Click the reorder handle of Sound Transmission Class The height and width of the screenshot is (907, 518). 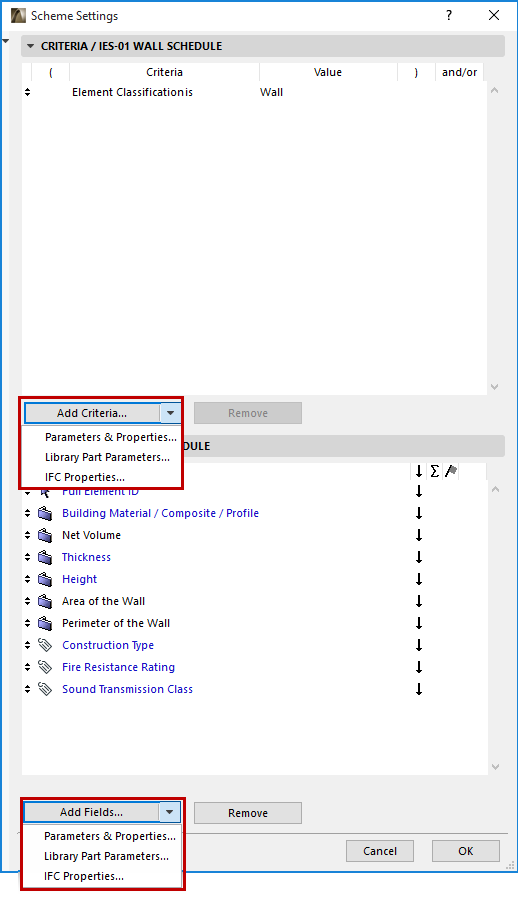(27, 689)
